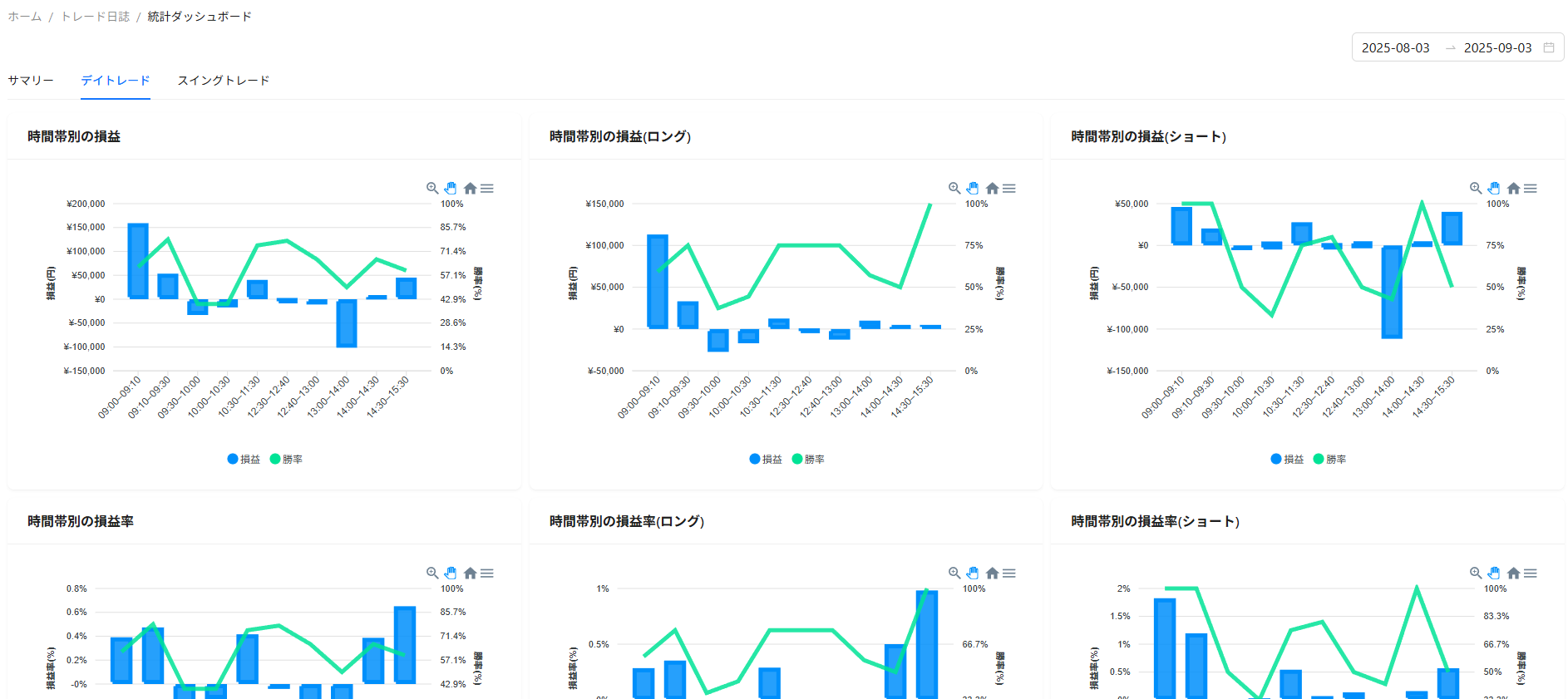Image resolution: width=1568 pixels, height=699 pixels.
Task: Open hamburger menu on 時間帯別の損益(ロング) chart
Action: tap(1009, 189)
